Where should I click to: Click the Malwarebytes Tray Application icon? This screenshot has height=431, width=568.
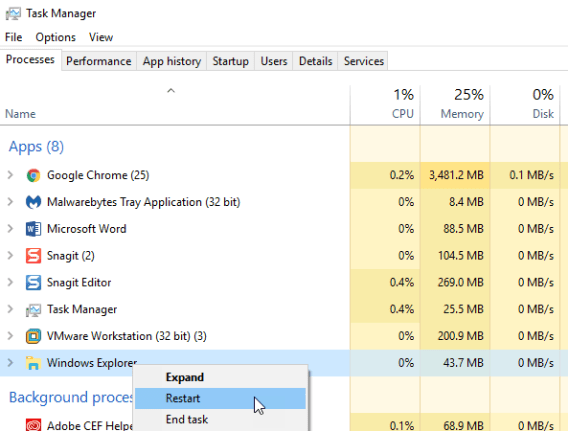33,202
